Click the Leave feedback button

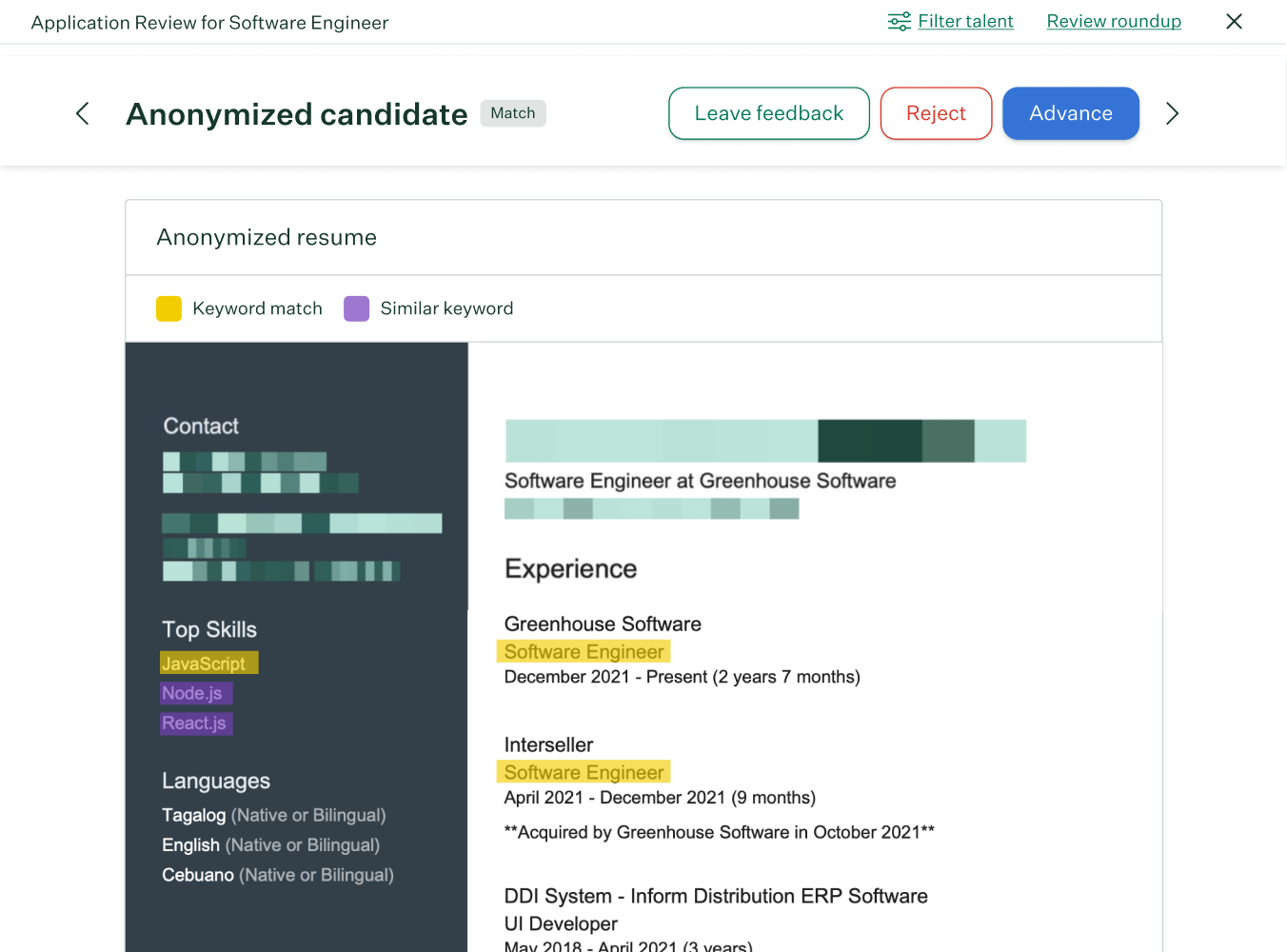point(768,114)
